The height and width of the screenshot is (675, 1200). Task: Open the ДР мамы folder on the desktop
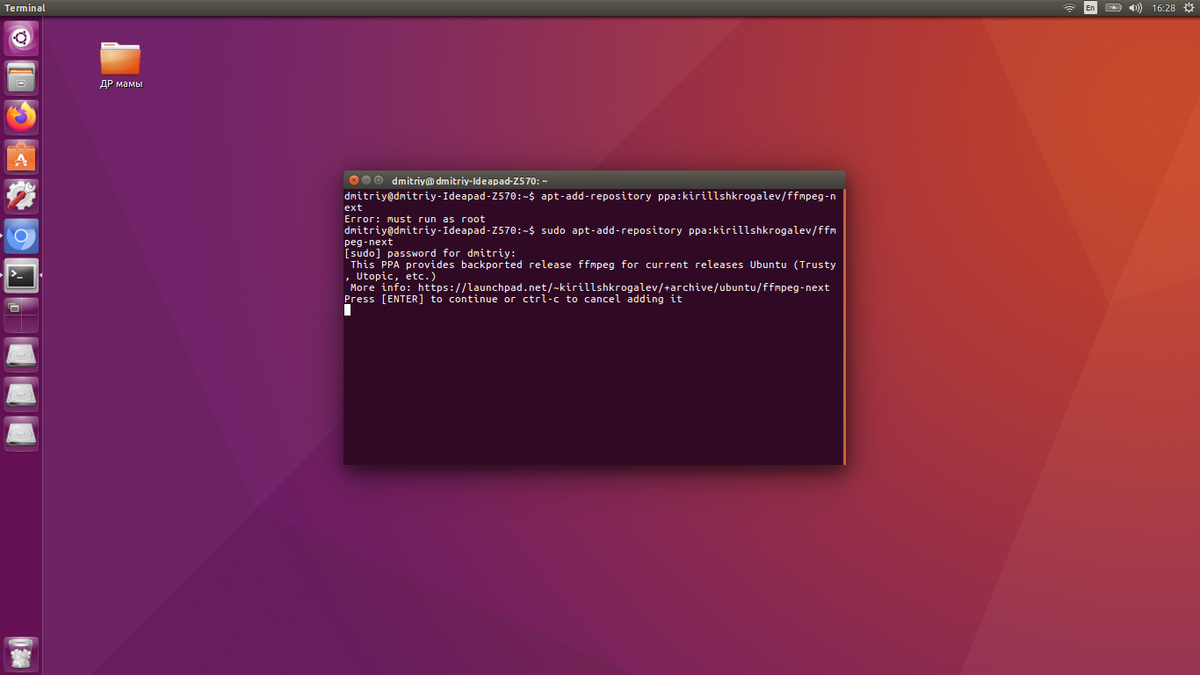(119, 60)
